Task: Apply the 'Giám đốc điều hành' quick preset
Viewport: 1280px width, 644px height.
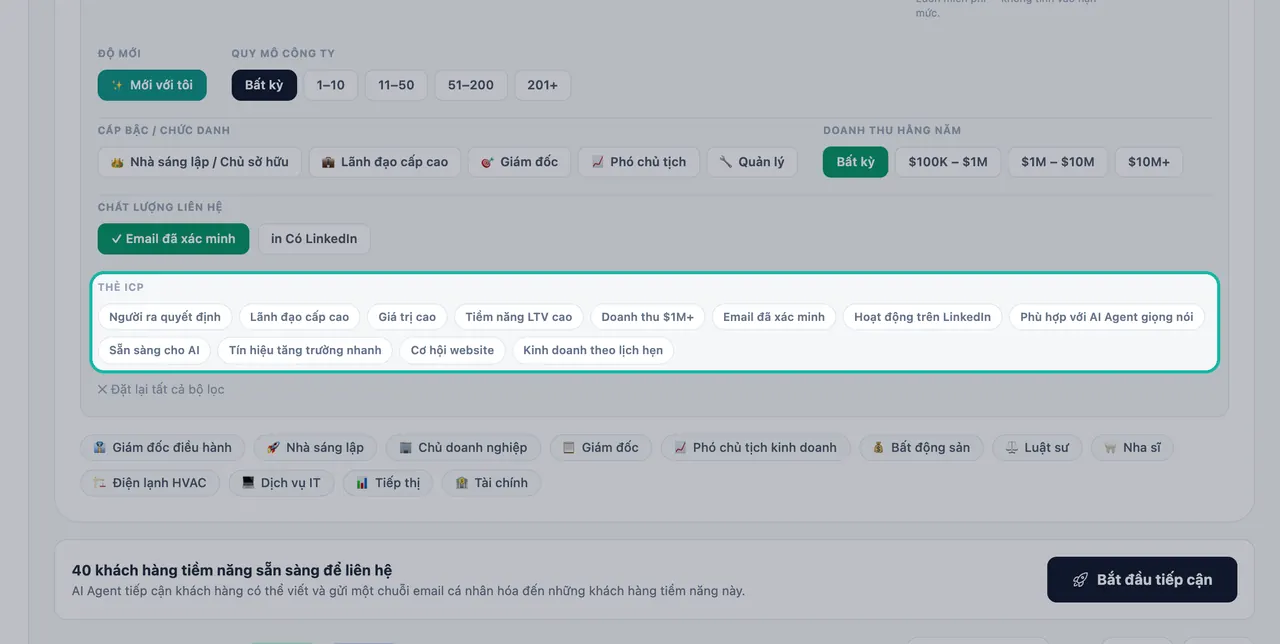Action: (x=162, y=447)
